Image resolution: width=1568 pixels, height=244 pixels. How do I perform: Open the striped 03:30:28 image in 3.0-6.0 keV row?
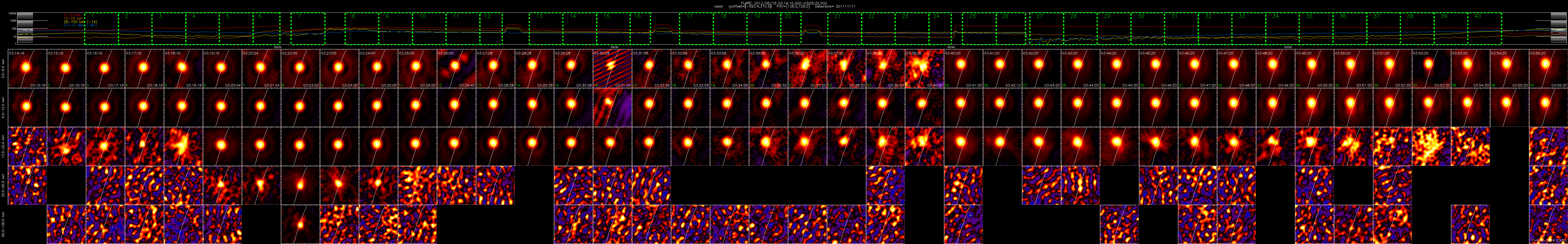tap(612, 69)
